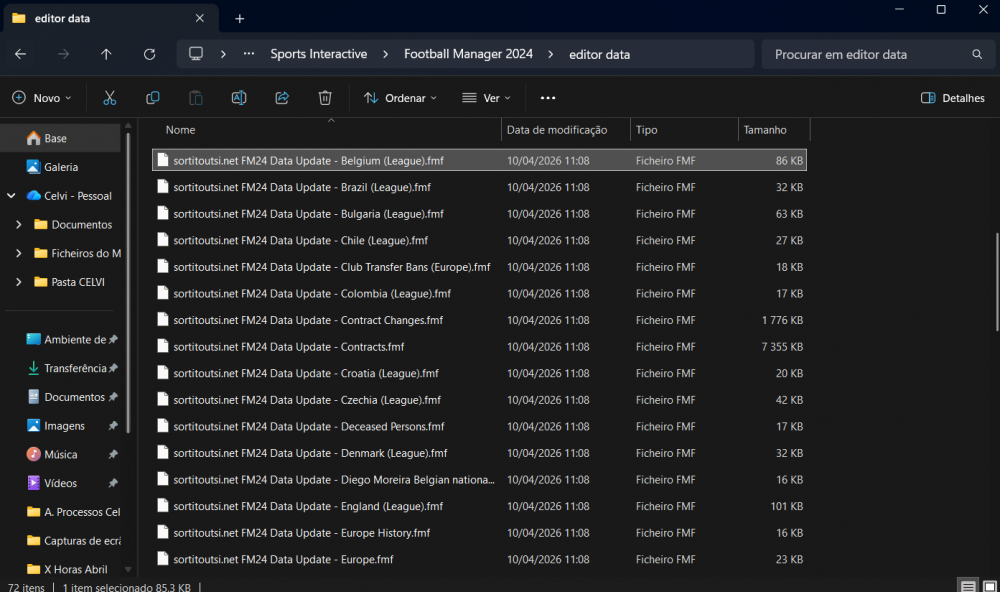Refresh the editor data folder
The width and height of the screenshot is (1000, 592).
pyautogui.click(x=149, y=54)
